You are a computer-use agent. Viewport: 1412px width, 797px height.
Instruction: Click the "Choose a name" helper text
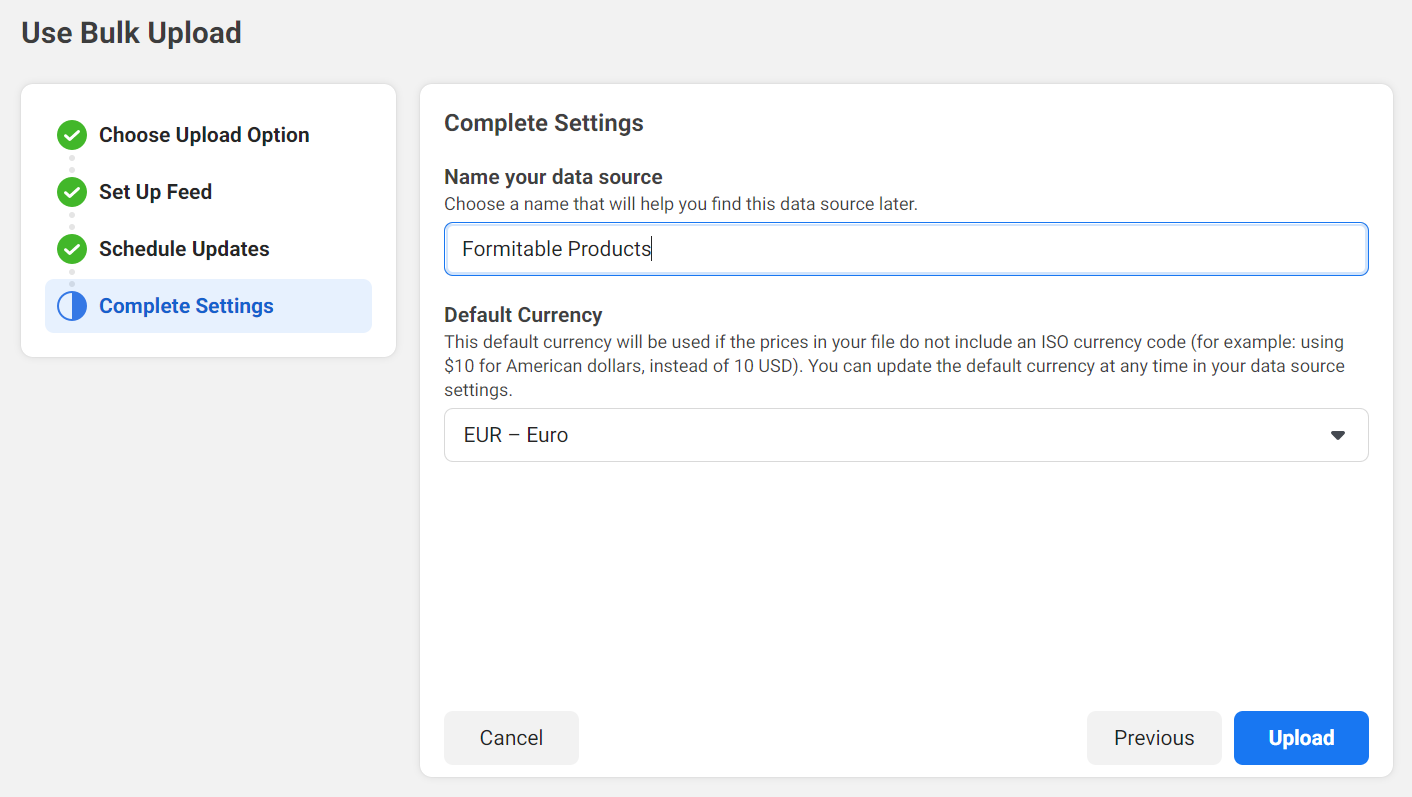(680, 204)
